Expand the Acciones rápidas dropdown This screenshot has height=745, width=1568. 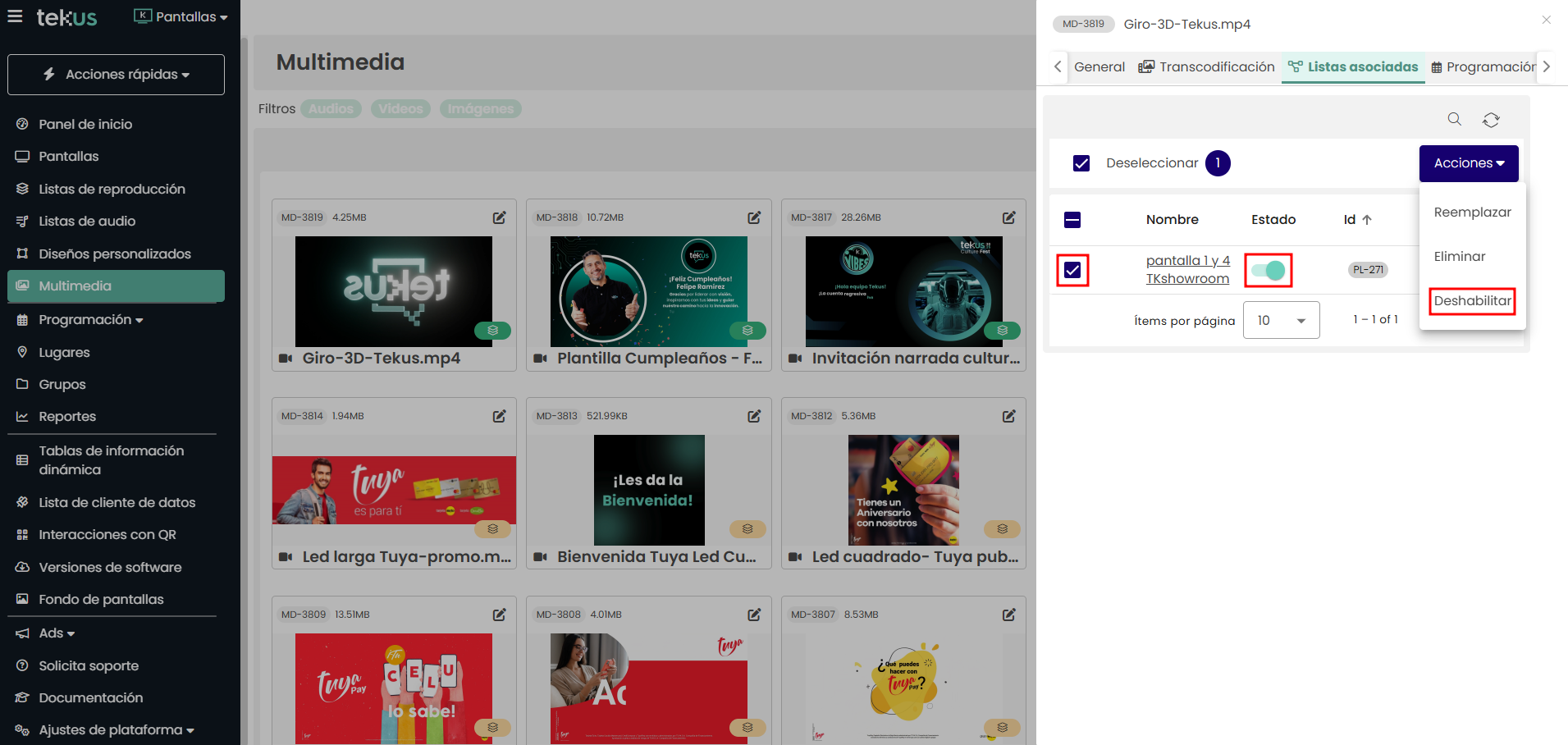[x=116, y=75]
